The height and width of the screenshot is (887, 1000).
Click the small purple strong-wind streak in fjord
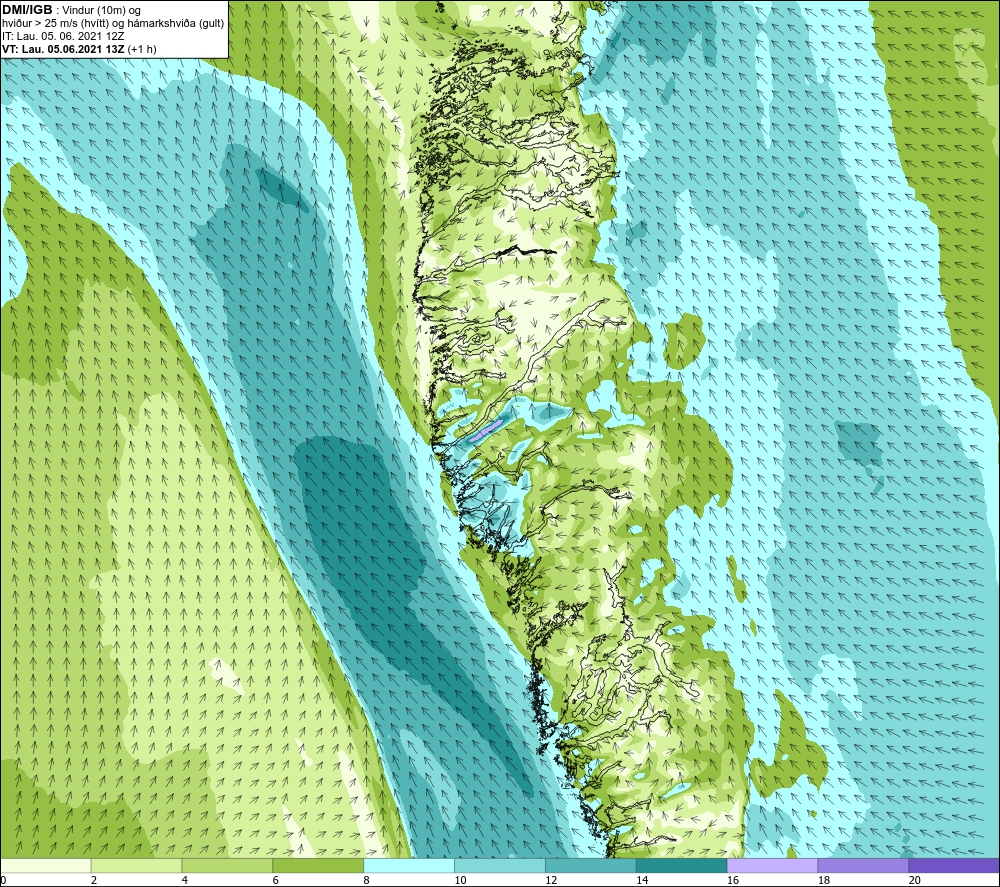pos(486,431)
